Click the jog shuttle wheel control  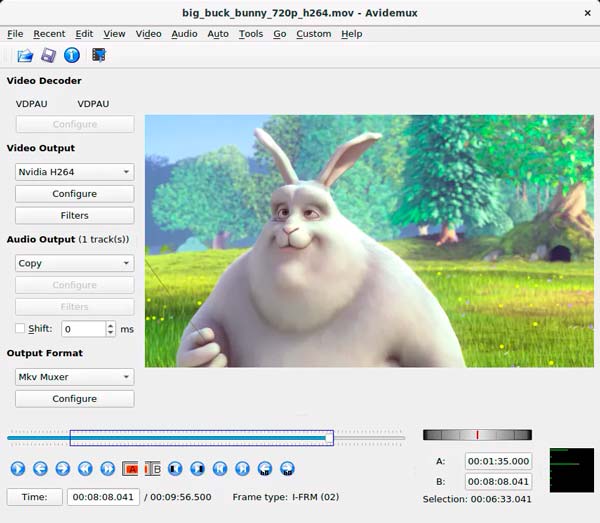[x=477, y=435]
